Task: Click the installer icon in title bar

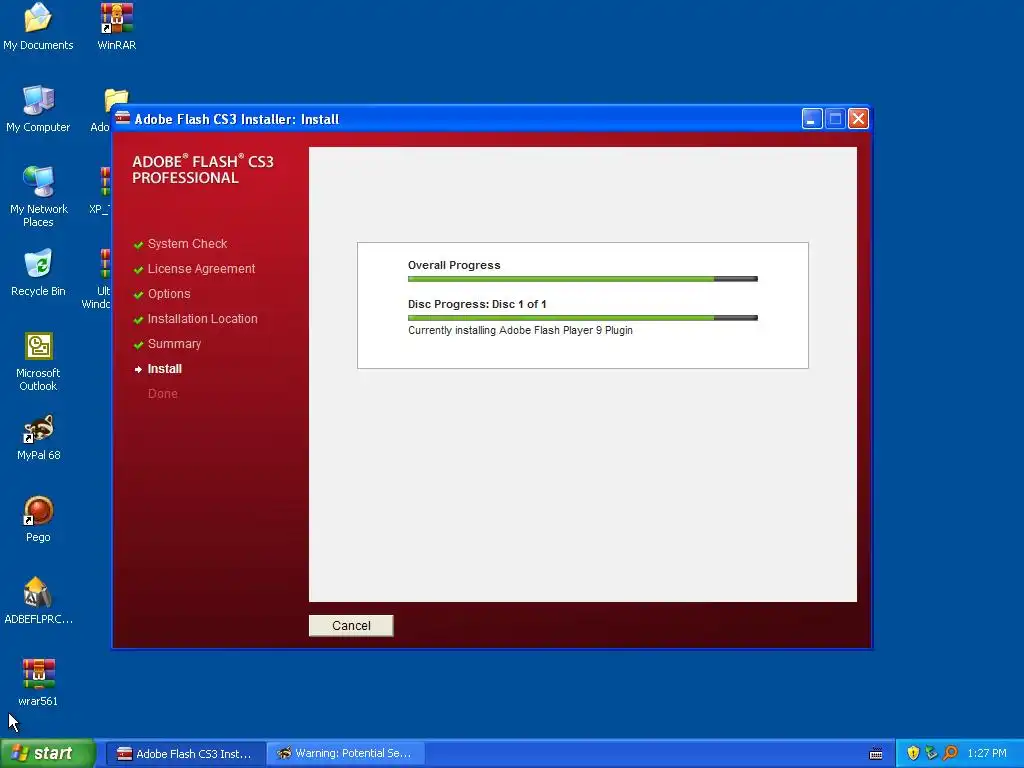Action: point(123,118)
